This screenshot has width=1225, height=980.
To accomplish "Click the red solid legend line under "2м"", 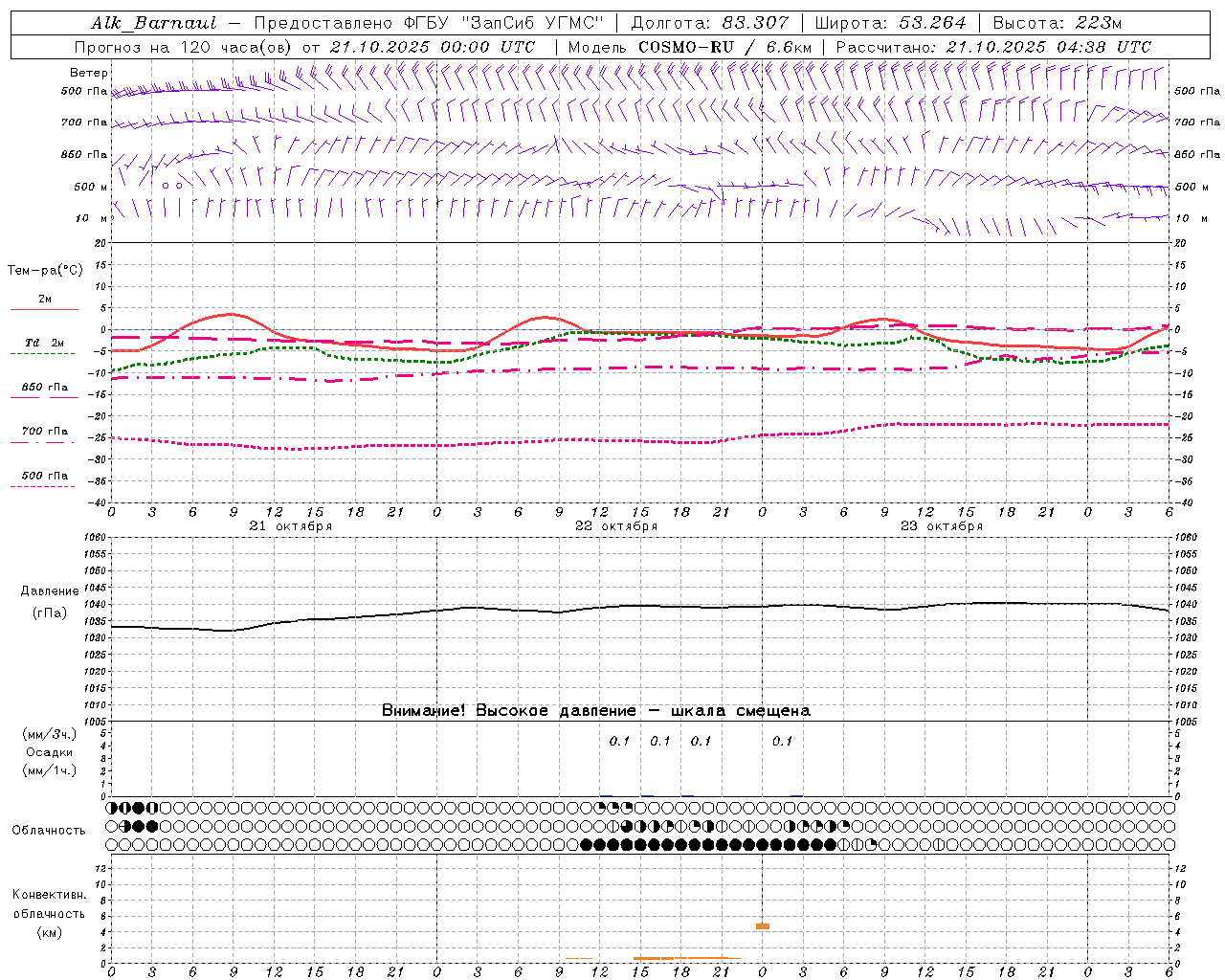I will [44, 309].
